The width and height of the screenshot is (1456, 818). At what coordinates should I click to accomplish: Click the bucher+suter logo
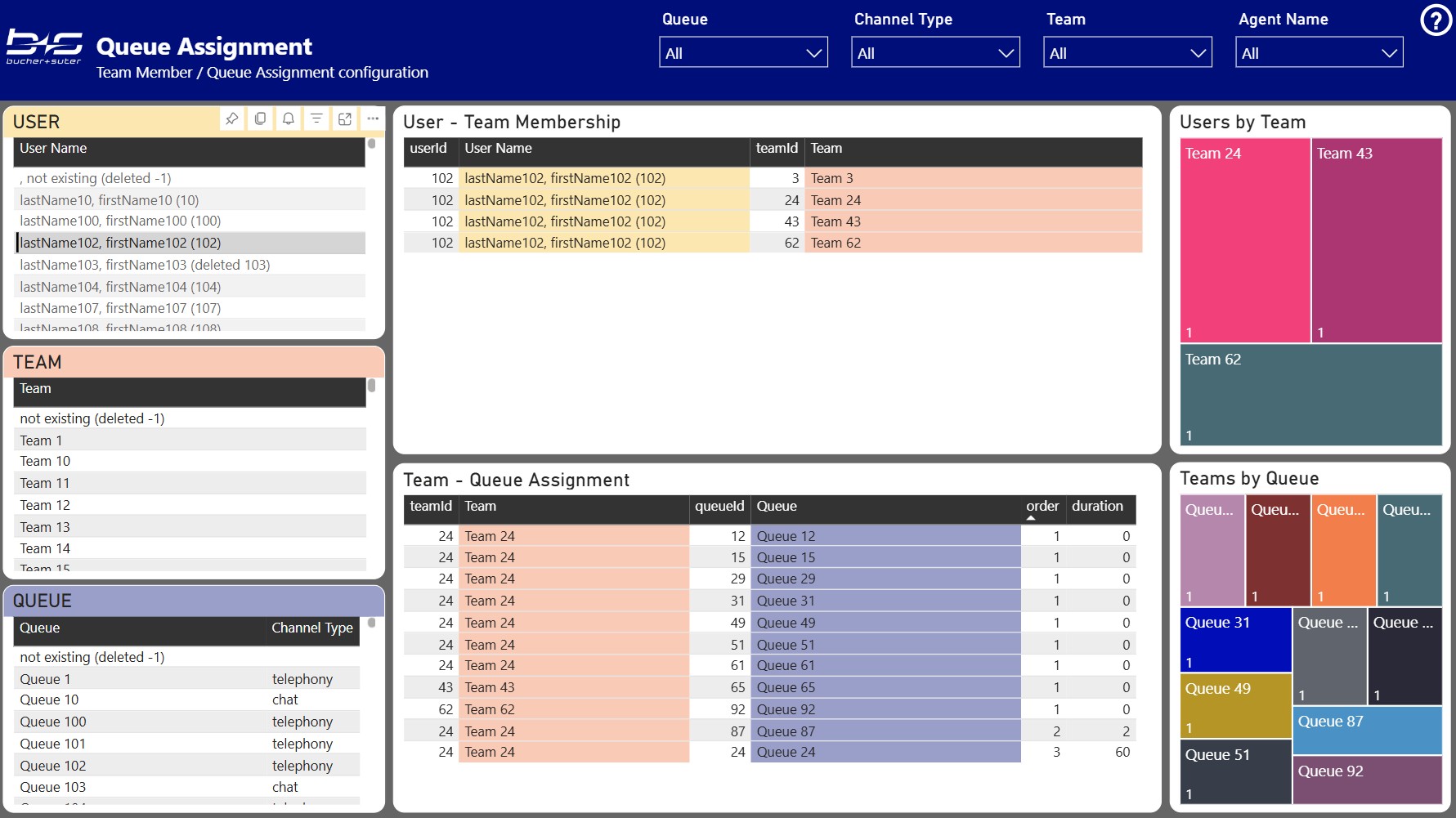[44, 47]
